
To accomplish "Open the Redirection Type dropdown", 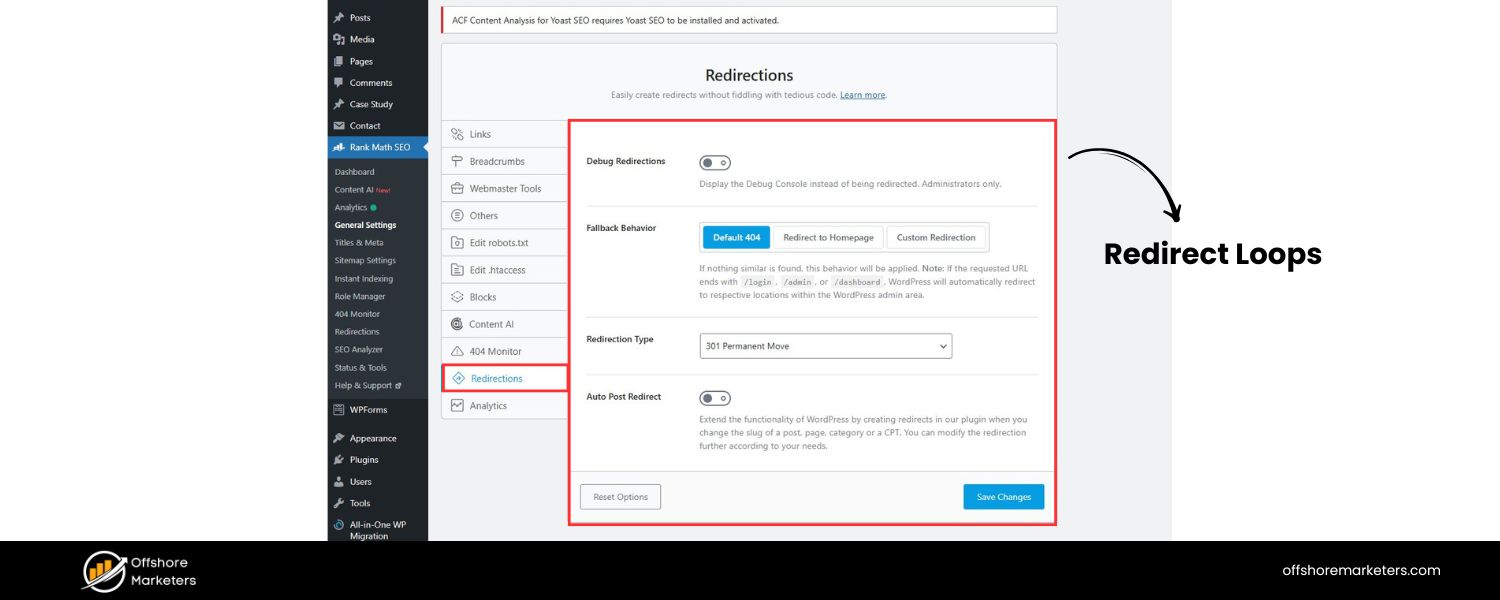I will pos(825,346).
